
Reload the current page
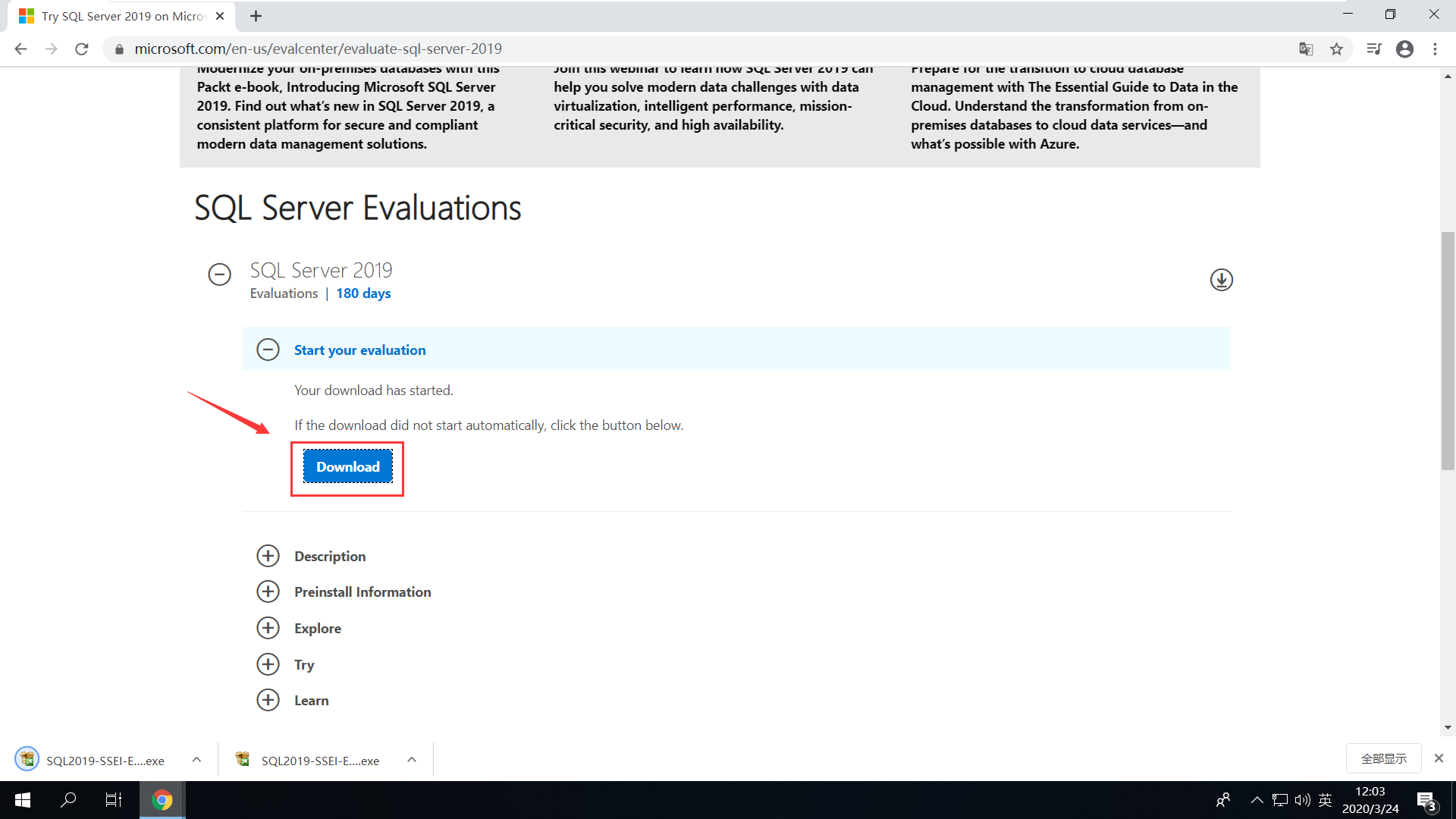pos(81,49)
